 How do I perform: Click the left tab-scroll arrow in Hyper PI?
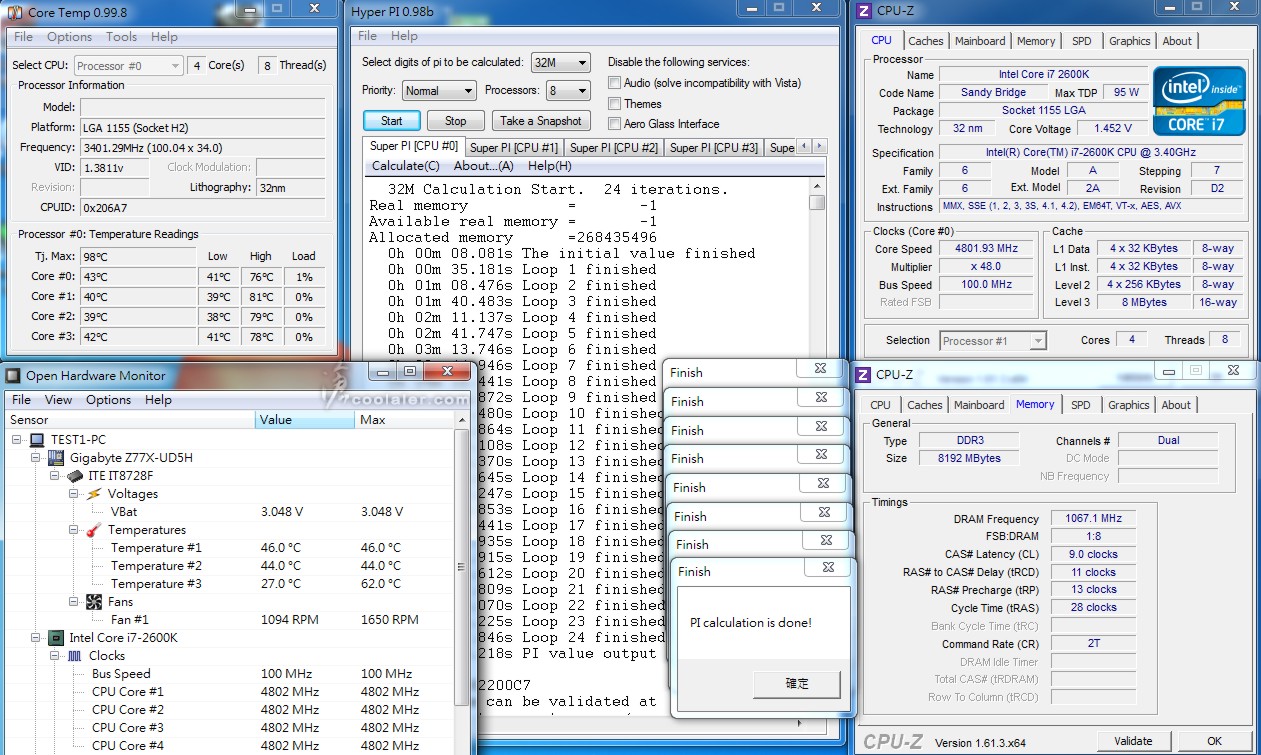805,147
